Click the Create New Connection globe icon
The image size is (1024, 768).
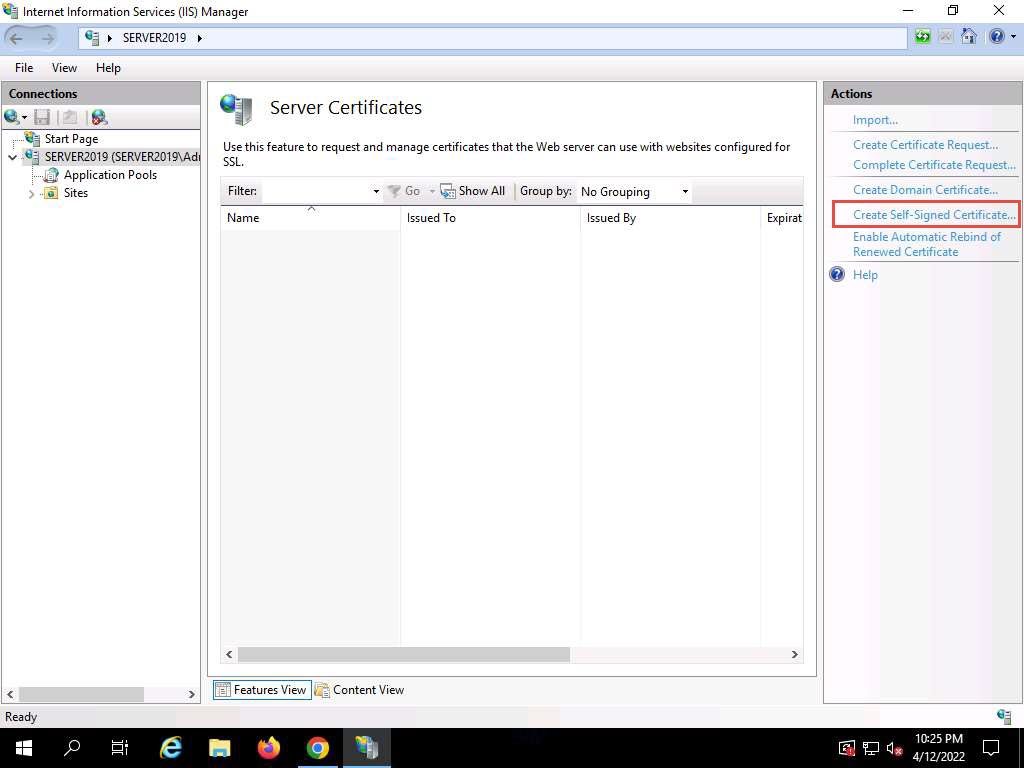12,117
